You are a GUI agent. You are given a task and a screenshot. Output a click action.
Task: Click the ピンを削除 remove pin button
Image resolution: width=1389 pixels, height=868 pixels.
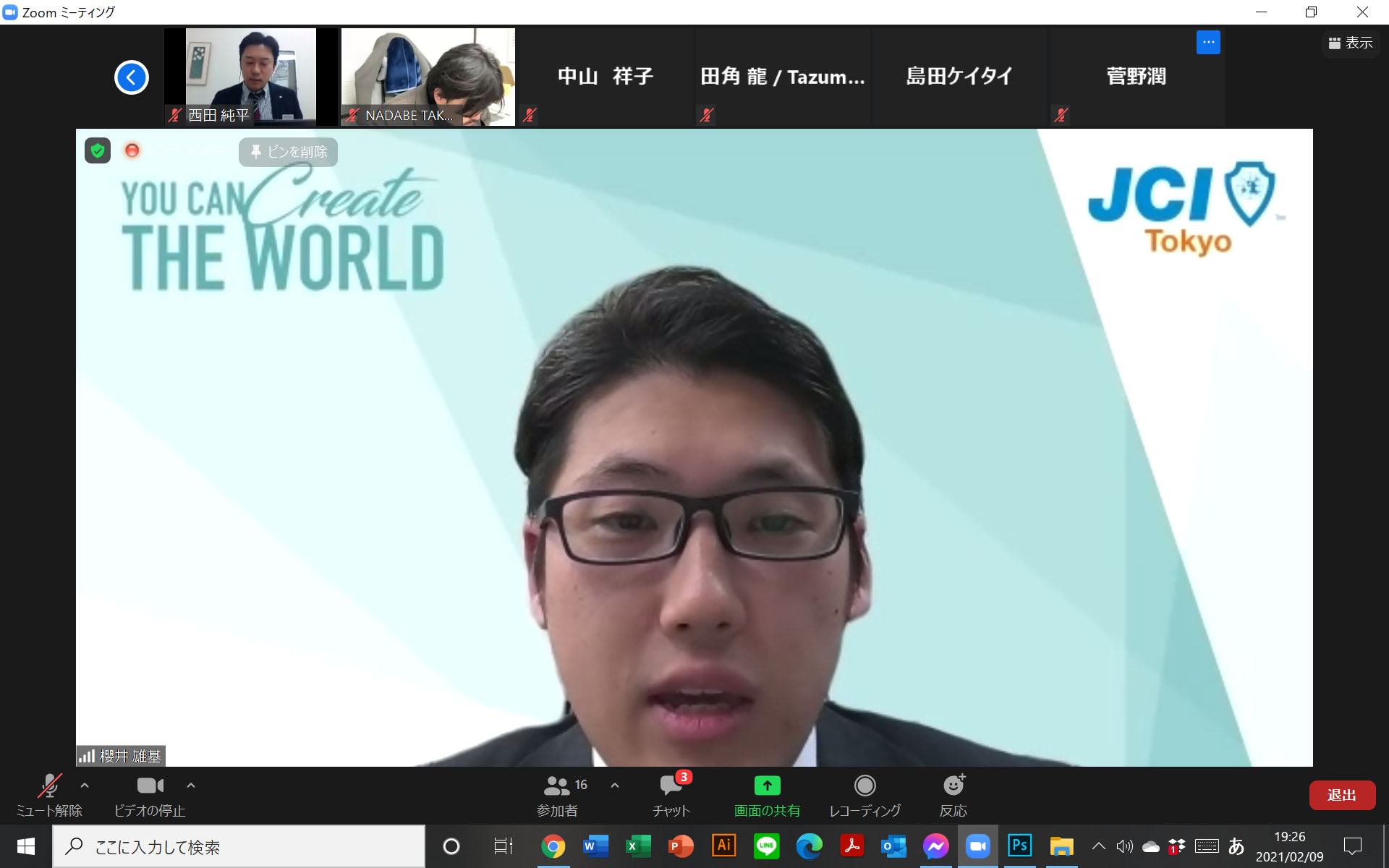pos(289,152)
